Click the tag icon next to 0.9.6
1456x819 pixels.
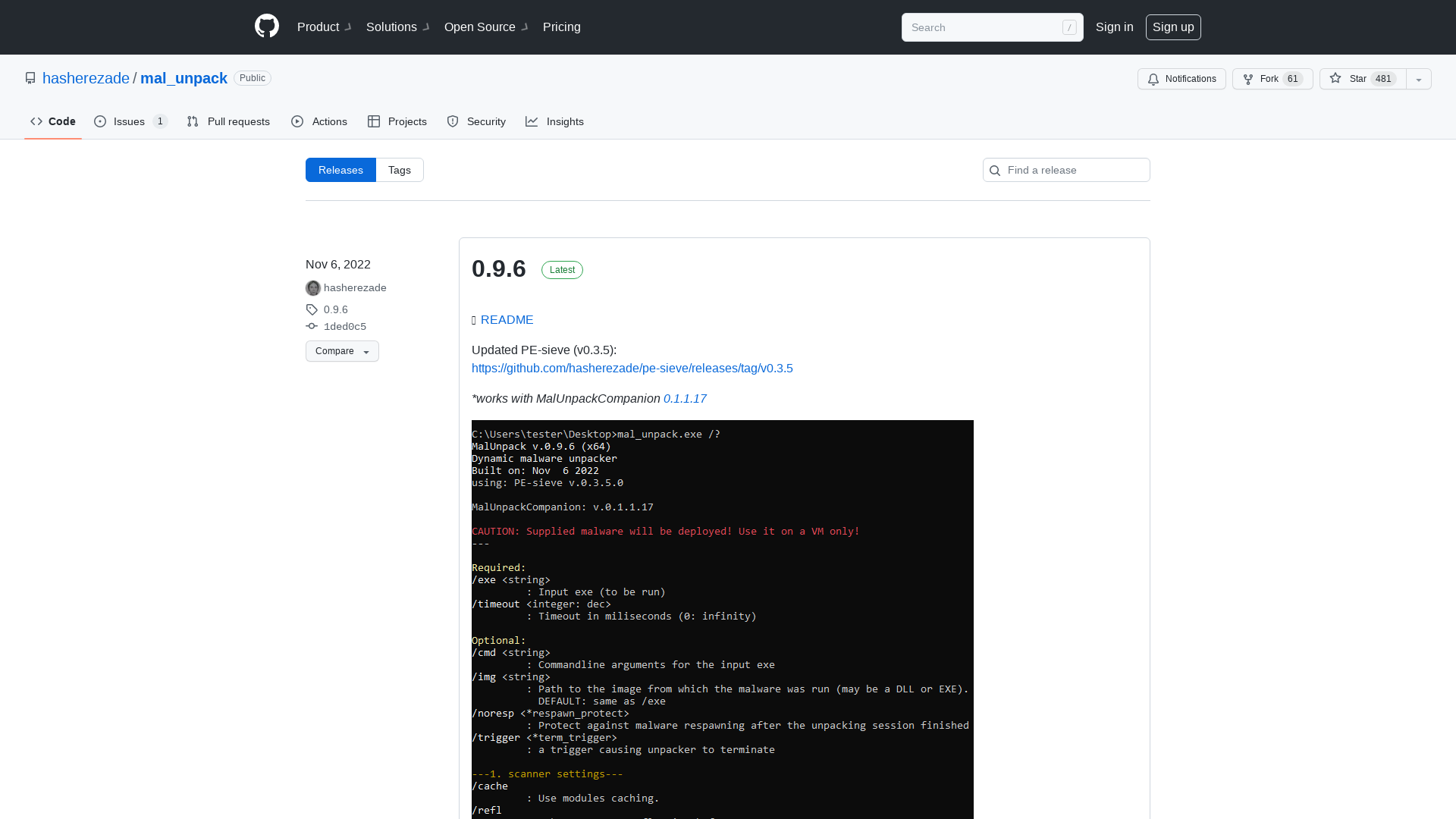pyautogui.click(x=312, y=309)
